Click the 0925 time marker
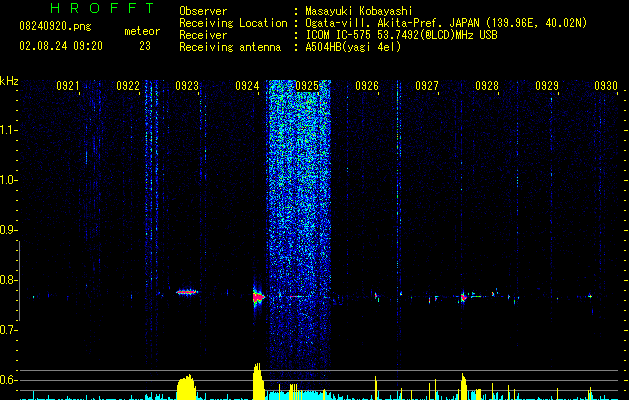Viewport: 629px width, 400px height. [x=307, y=86]
